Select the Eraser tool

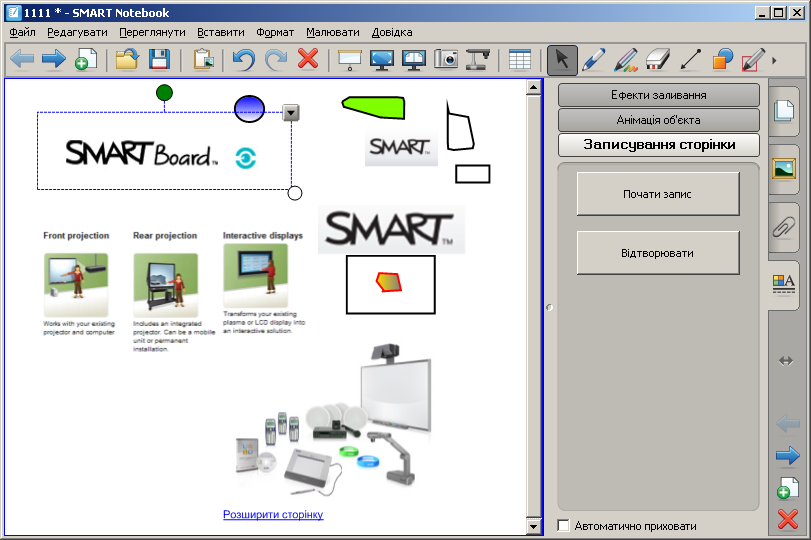pyautogui.click(x=658, y=59)
